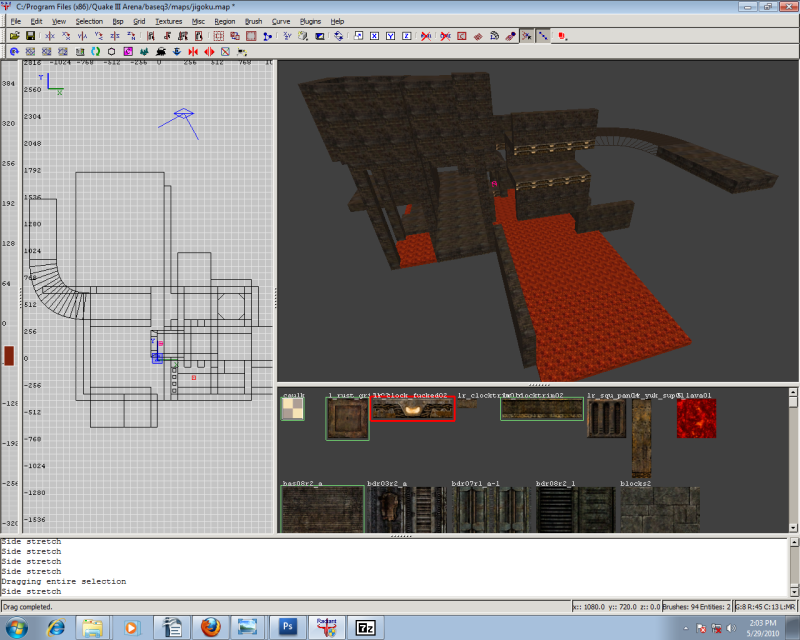The image size is (800, 640).
Task: Open the Brush menu
Action: click(x=254, y=21)
